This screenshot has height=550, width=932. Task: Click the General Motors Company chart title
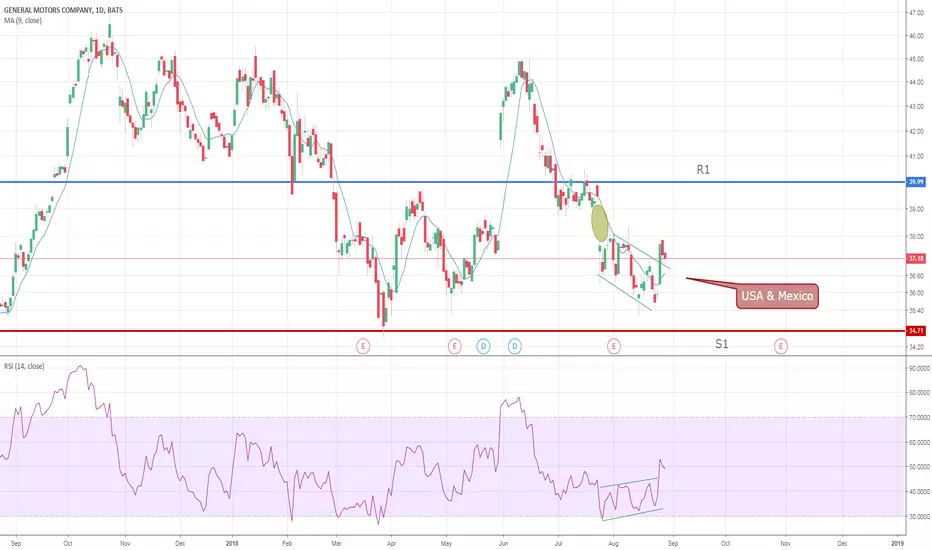point(63,10)
